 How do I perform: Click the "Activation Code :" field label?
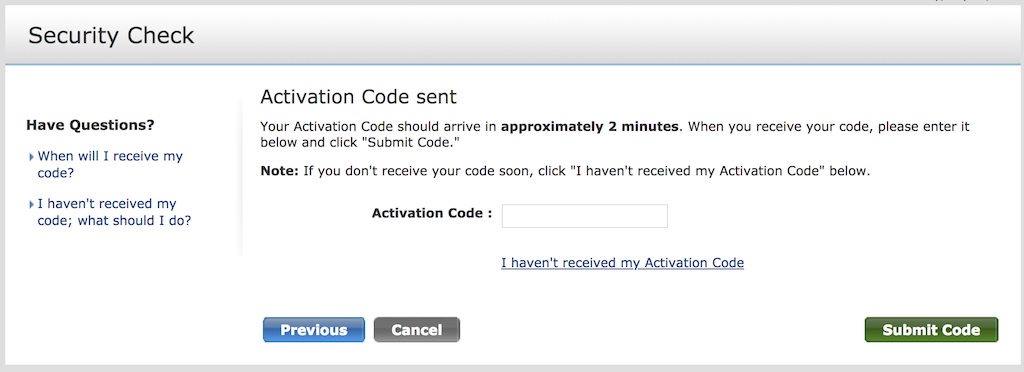coord(432,213)
